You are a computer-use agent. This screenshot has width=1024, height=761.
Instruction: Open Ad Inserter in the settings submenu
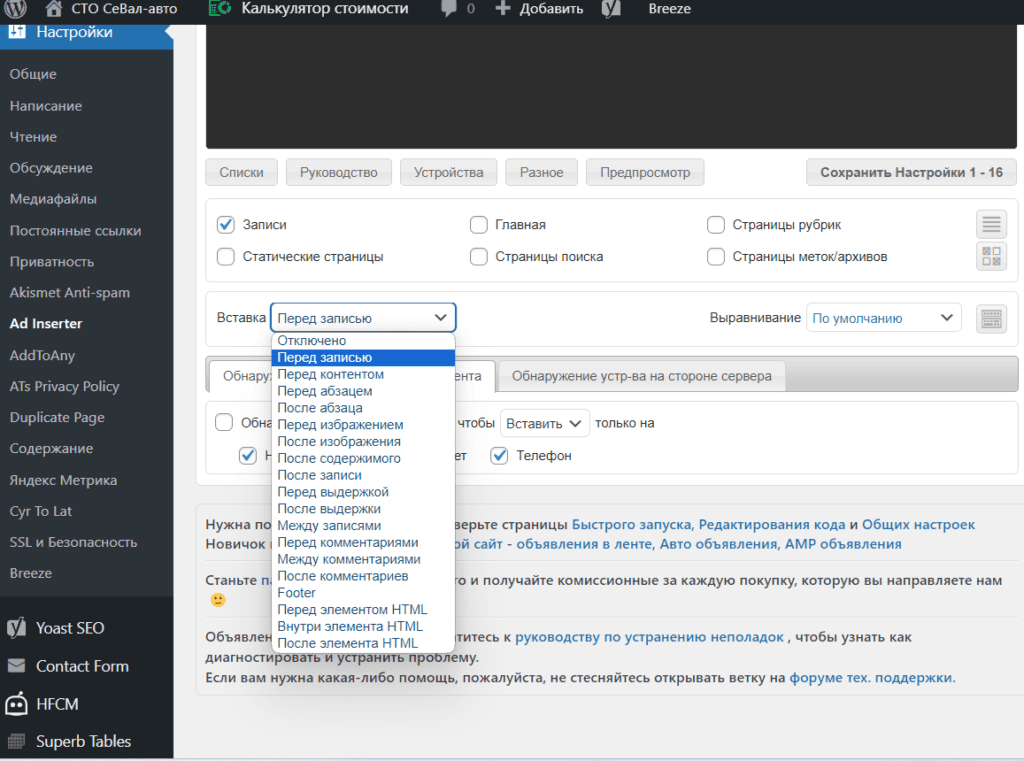click(x=46, y=323)
